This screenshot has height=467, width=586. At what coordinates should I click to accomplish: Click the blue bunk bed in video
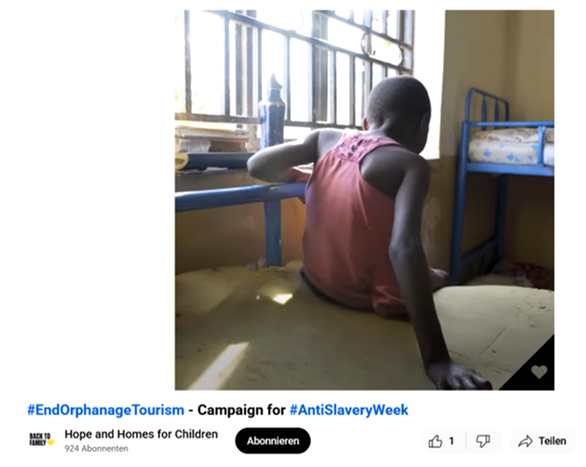point(503,179)
